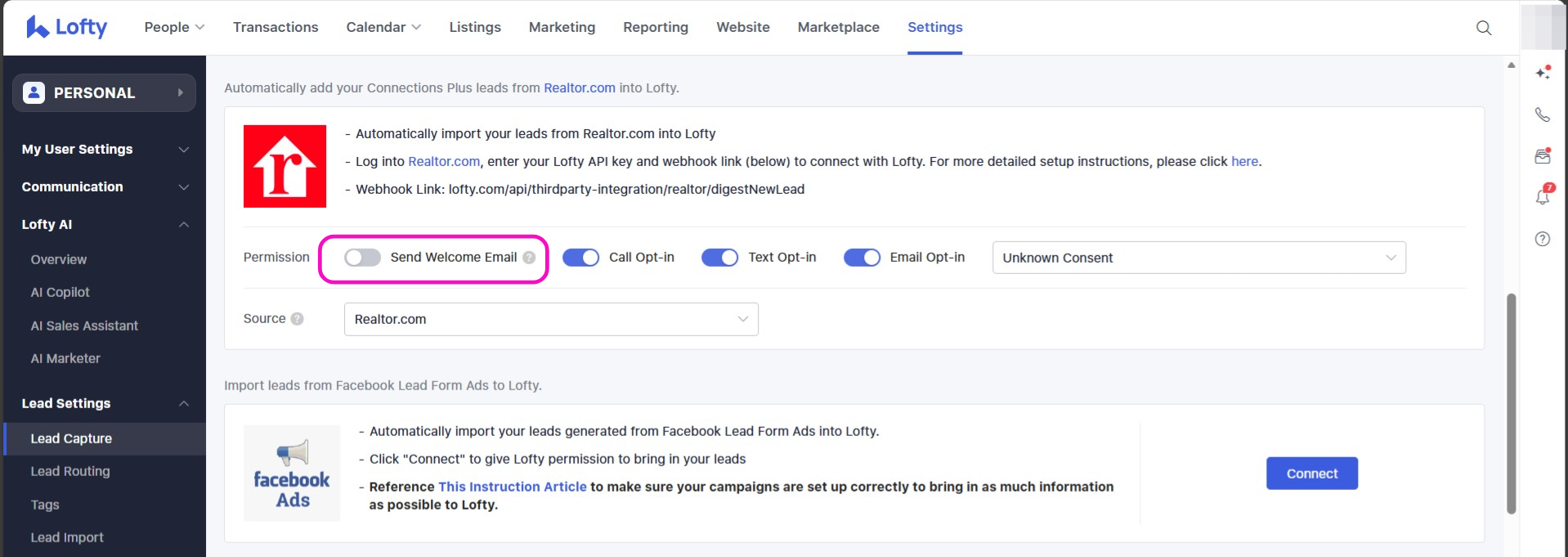Open the People menu
This screenshot has width=1568, height=557.
point(173,27)
